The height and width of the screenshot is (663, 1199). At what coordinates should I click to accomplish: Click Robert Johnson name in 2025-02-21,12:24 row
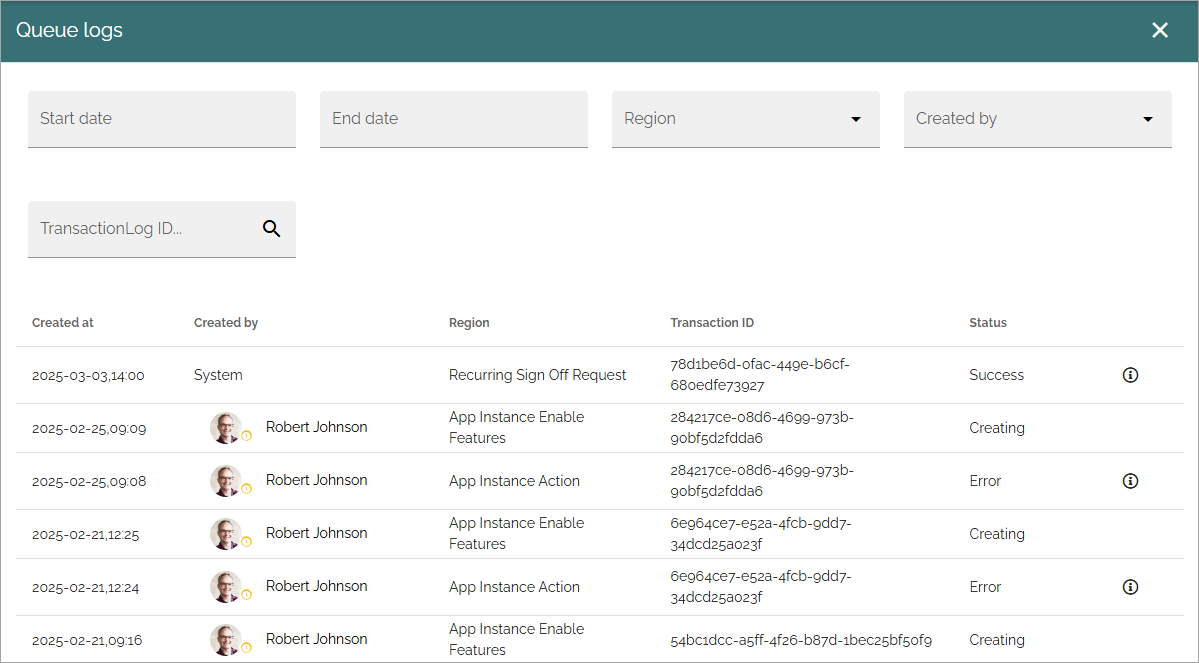(317, 586)
